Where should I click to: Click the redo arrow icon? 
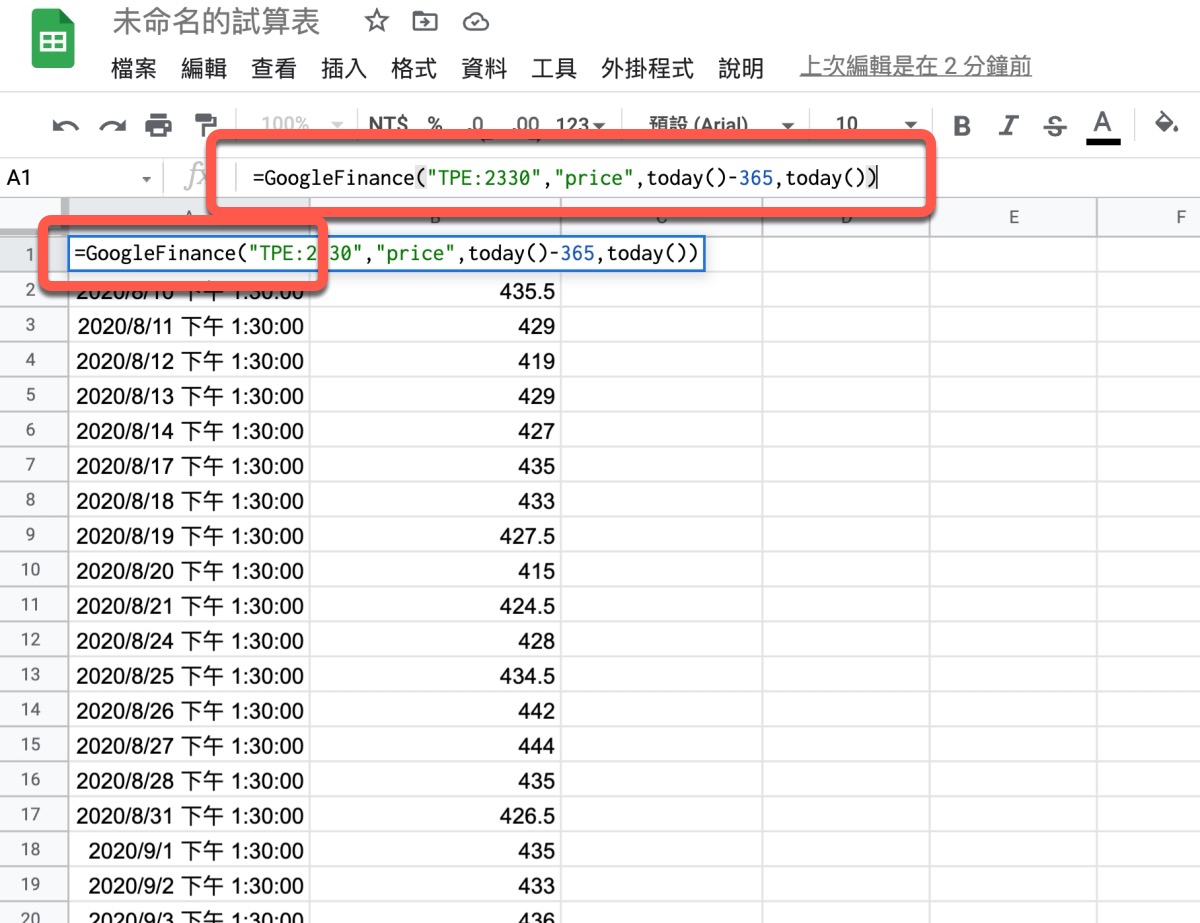[x=112, y=126]
